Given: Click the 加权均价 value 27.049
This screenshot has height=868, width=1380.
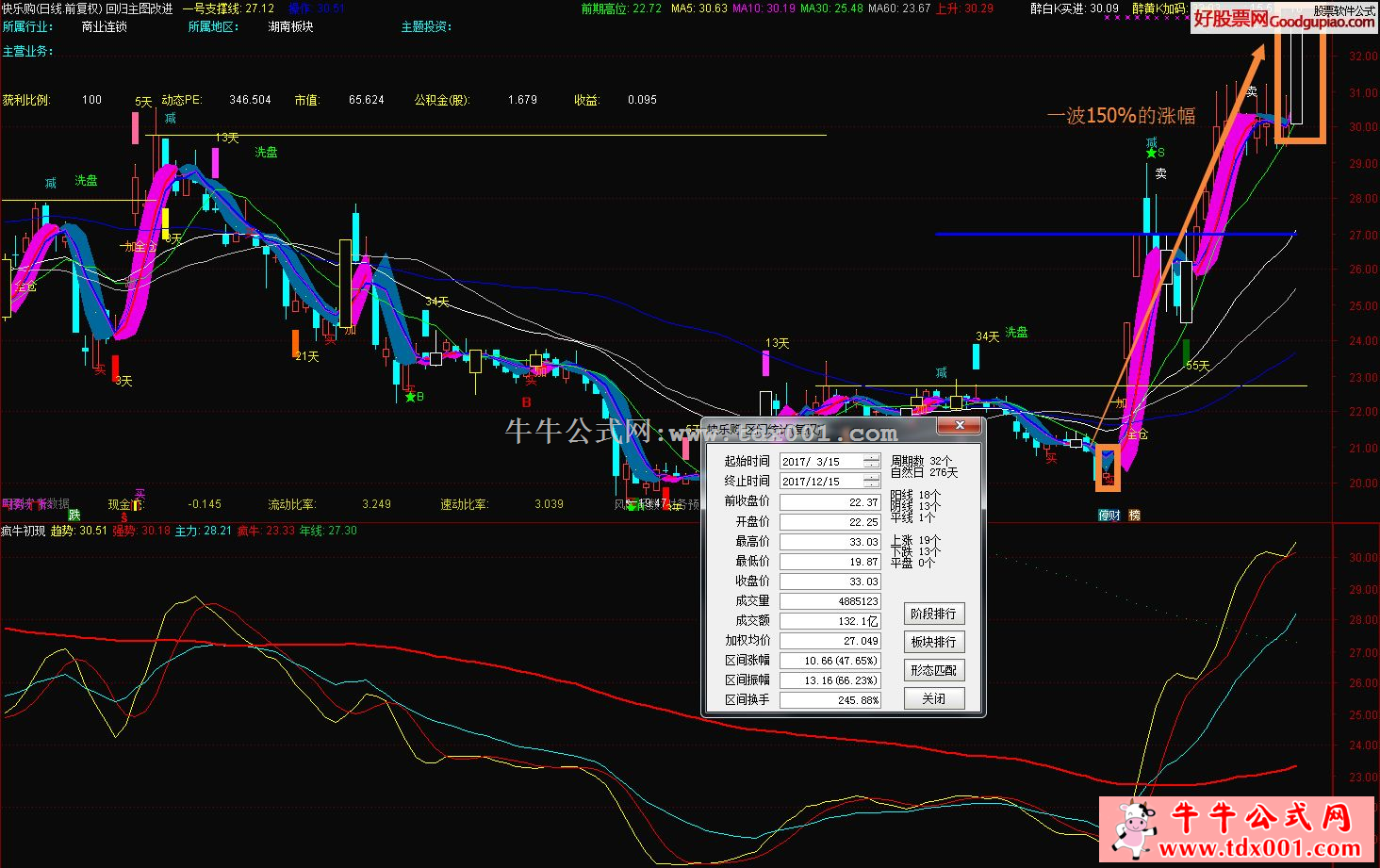Looking at the screenshot, I should (830, 641).
